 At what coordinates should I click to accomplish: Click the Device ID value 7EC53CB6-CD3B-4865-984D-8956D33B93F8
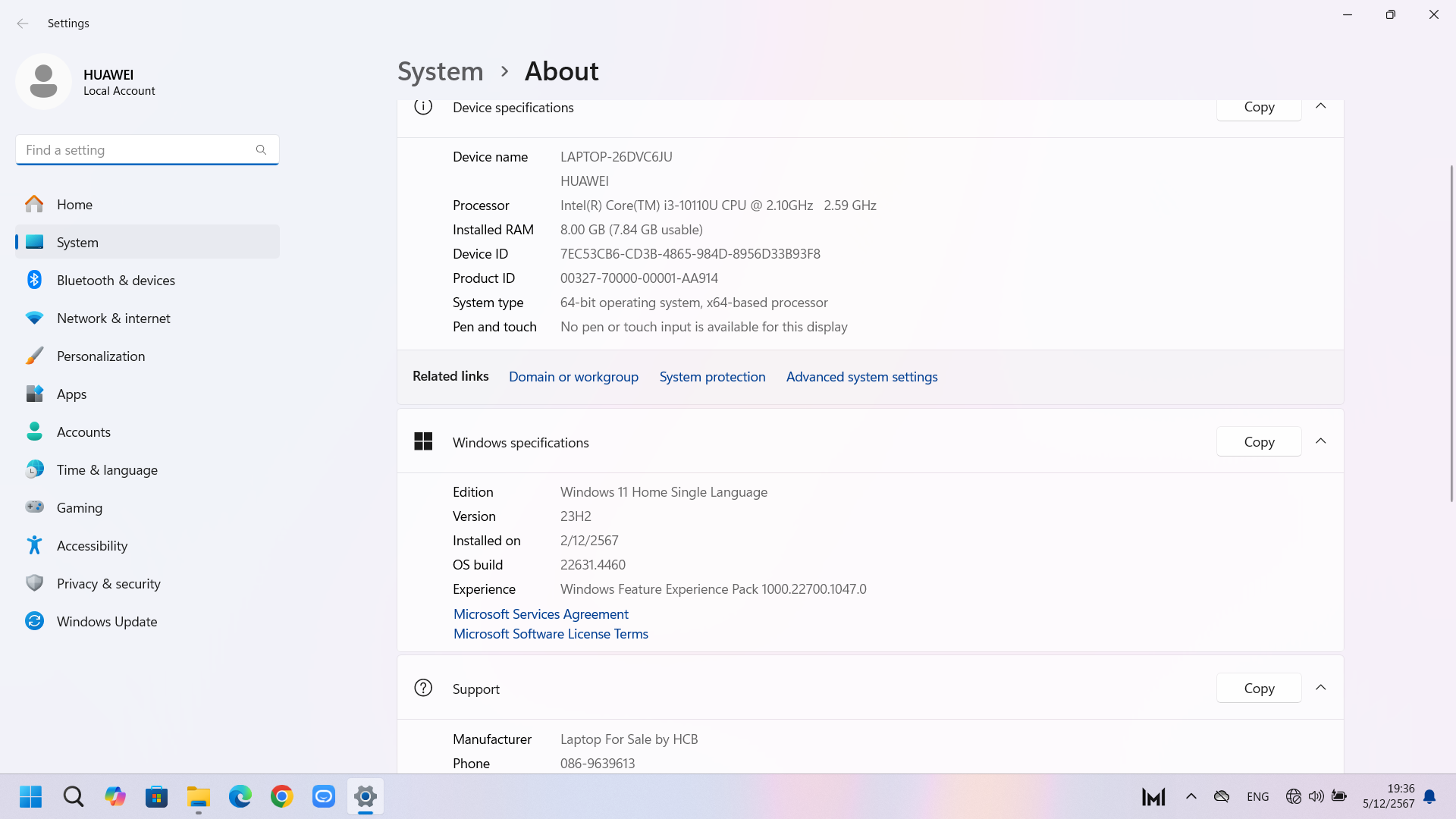click(690, 254)
